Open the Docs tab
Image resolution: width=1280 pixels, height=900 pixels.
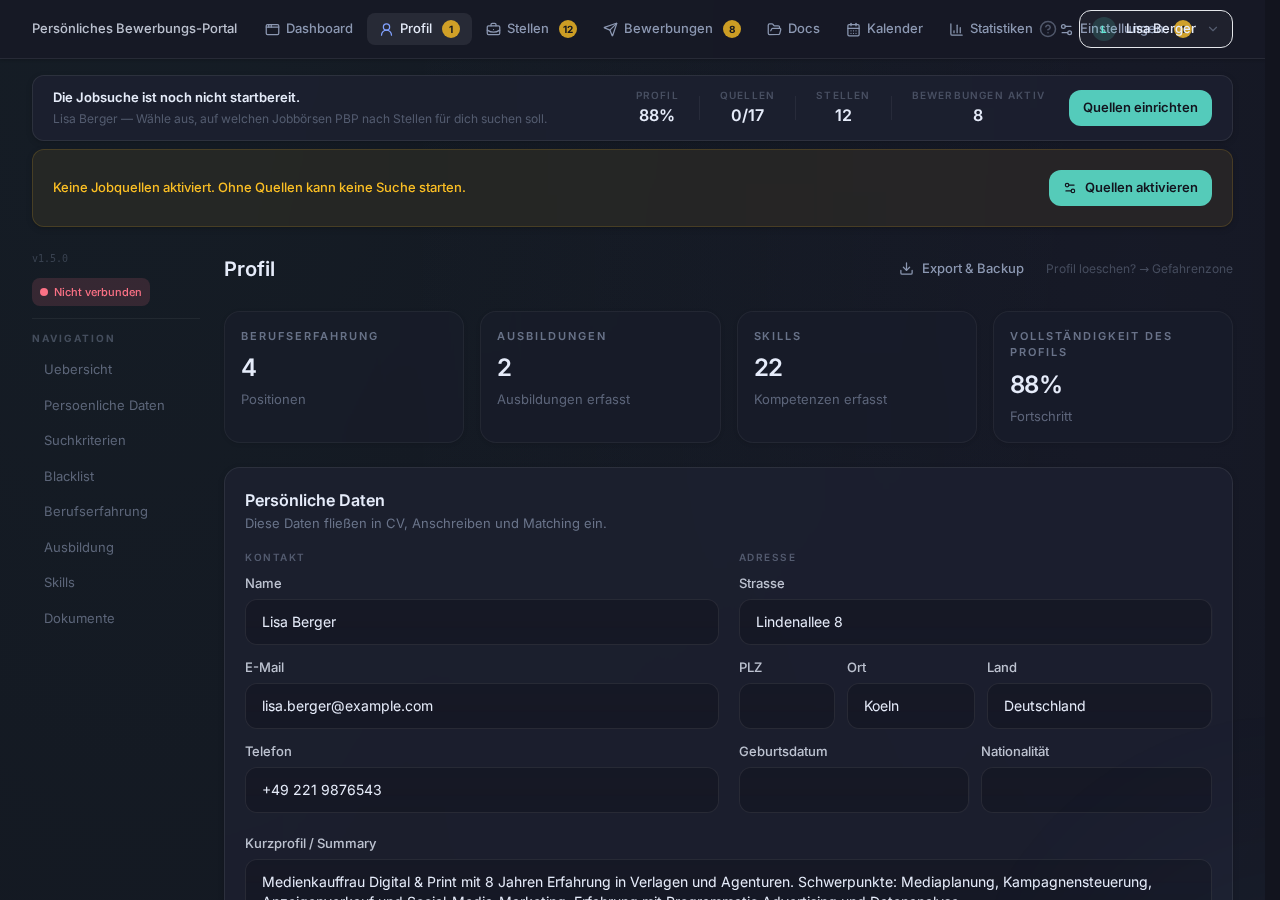point(793,29)
